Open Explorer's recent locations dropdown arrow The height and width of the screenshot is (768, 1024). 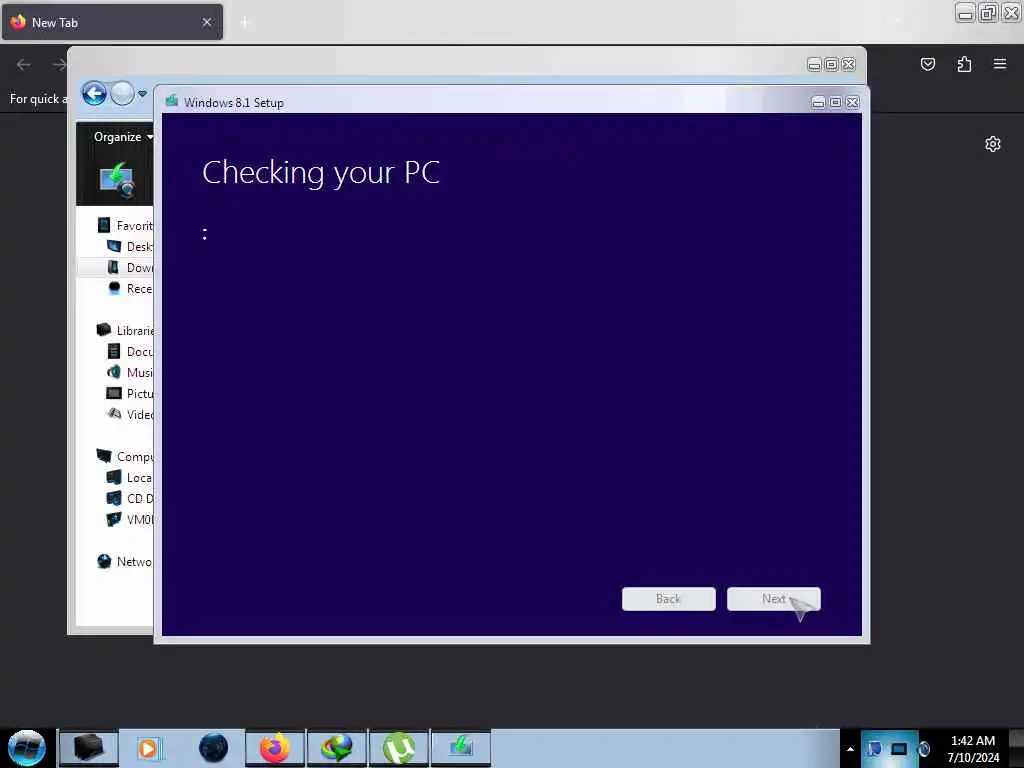click(x=142, y=93)
